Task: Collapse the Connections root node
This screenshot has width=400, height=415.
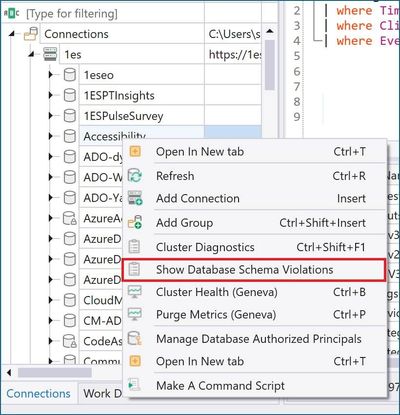Action: (12, 34)
